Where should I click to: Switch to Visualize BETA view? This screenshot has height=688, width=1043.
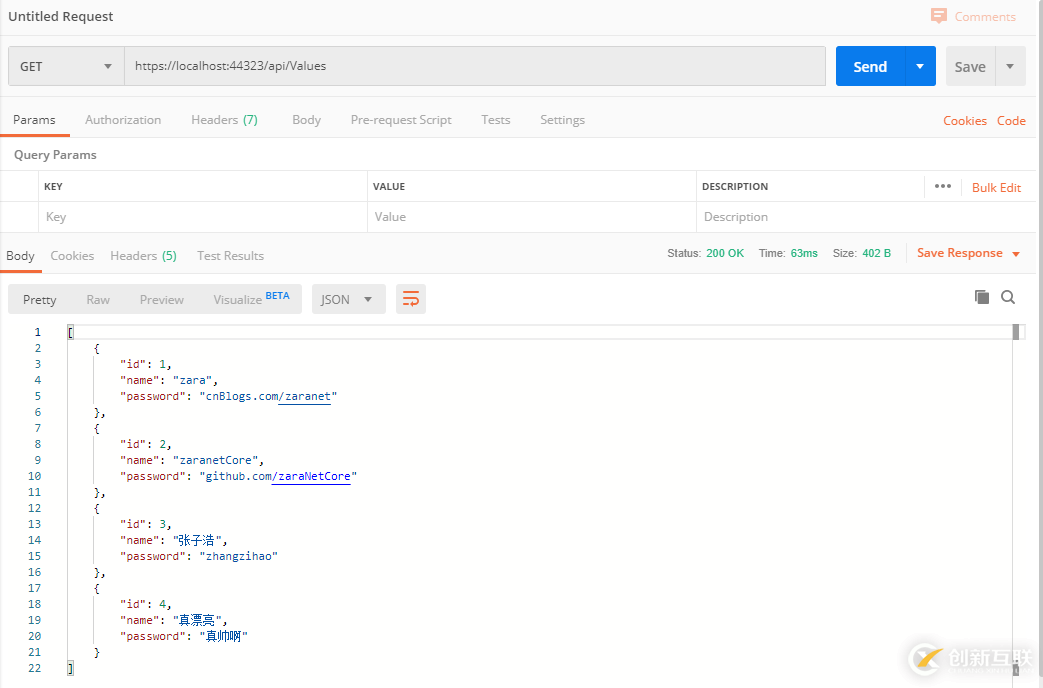(251, 299)
